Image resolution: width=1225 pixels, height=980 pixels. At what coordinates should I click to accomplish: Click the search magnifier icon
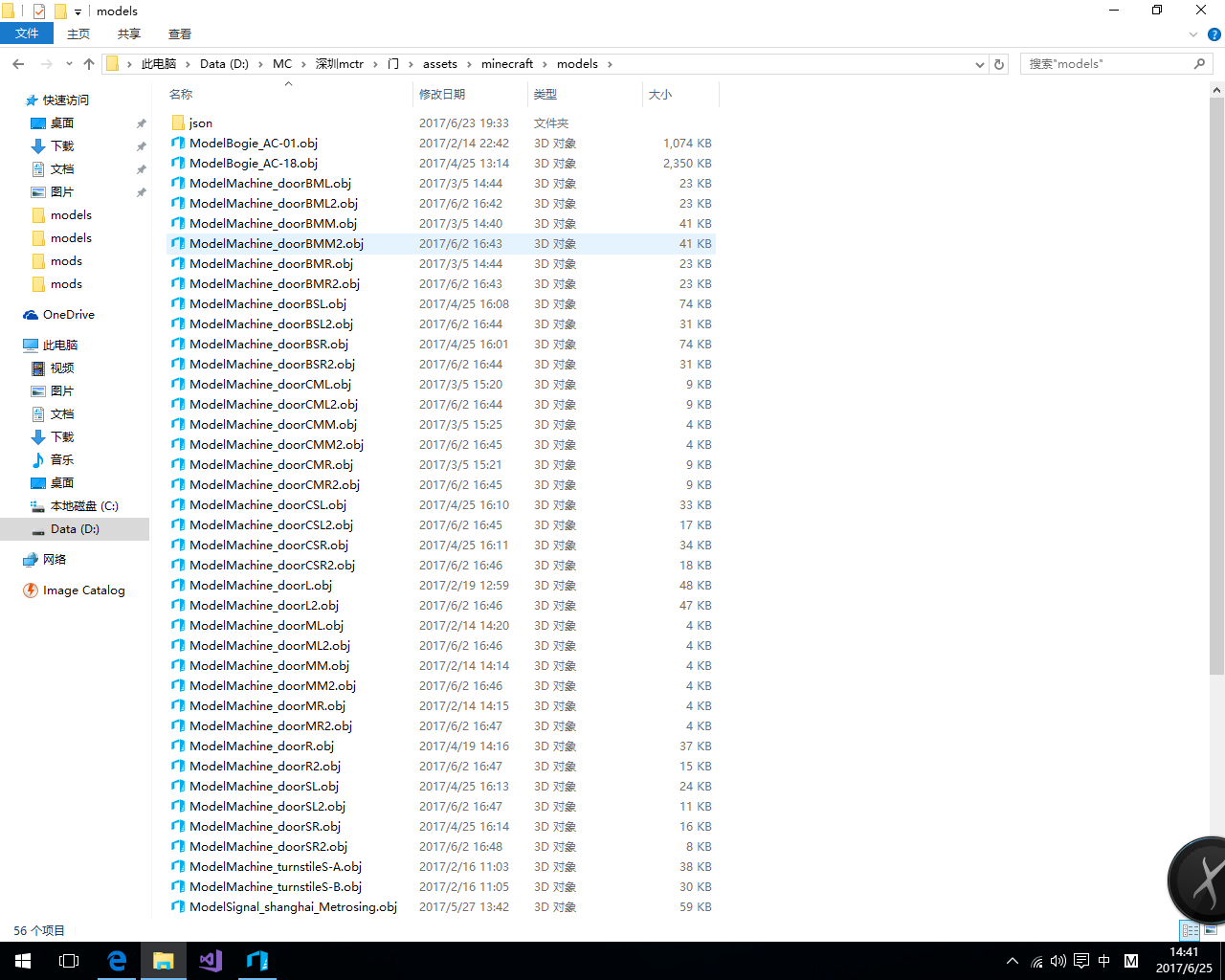[x=1199, y=64]
